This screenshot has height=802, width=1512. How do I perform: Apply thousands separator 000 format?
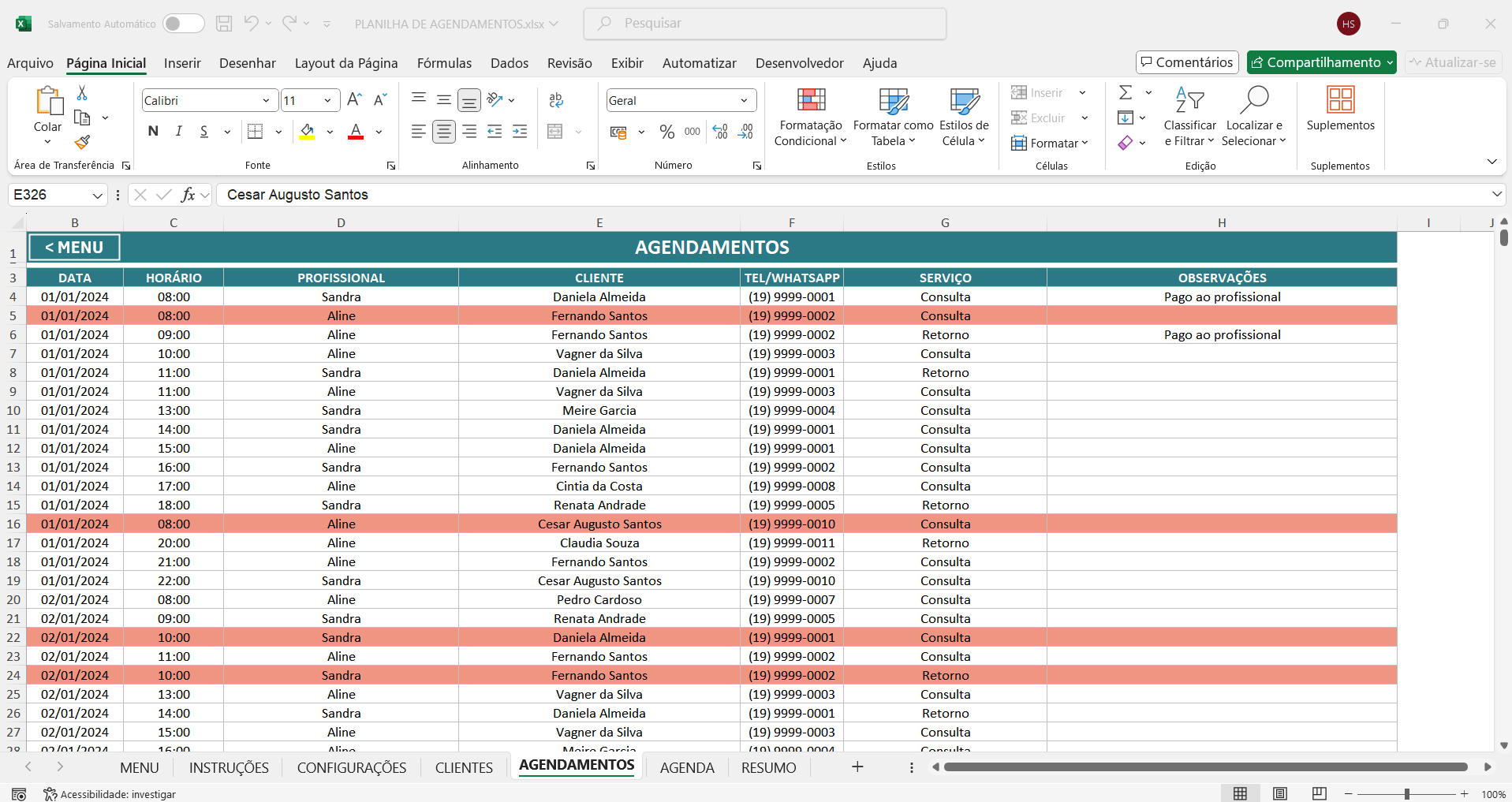693,132
